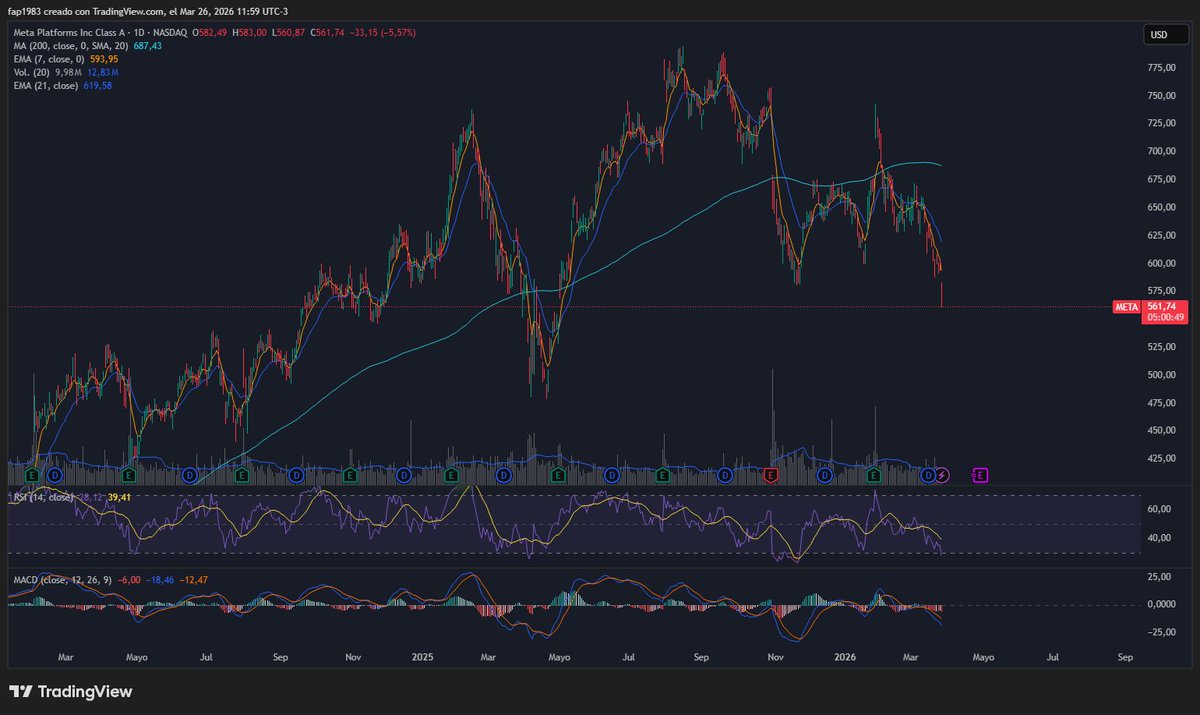Click the EMA 21 value 619,58
Screen dimensions: 1200x715
[x=97, y=85]
